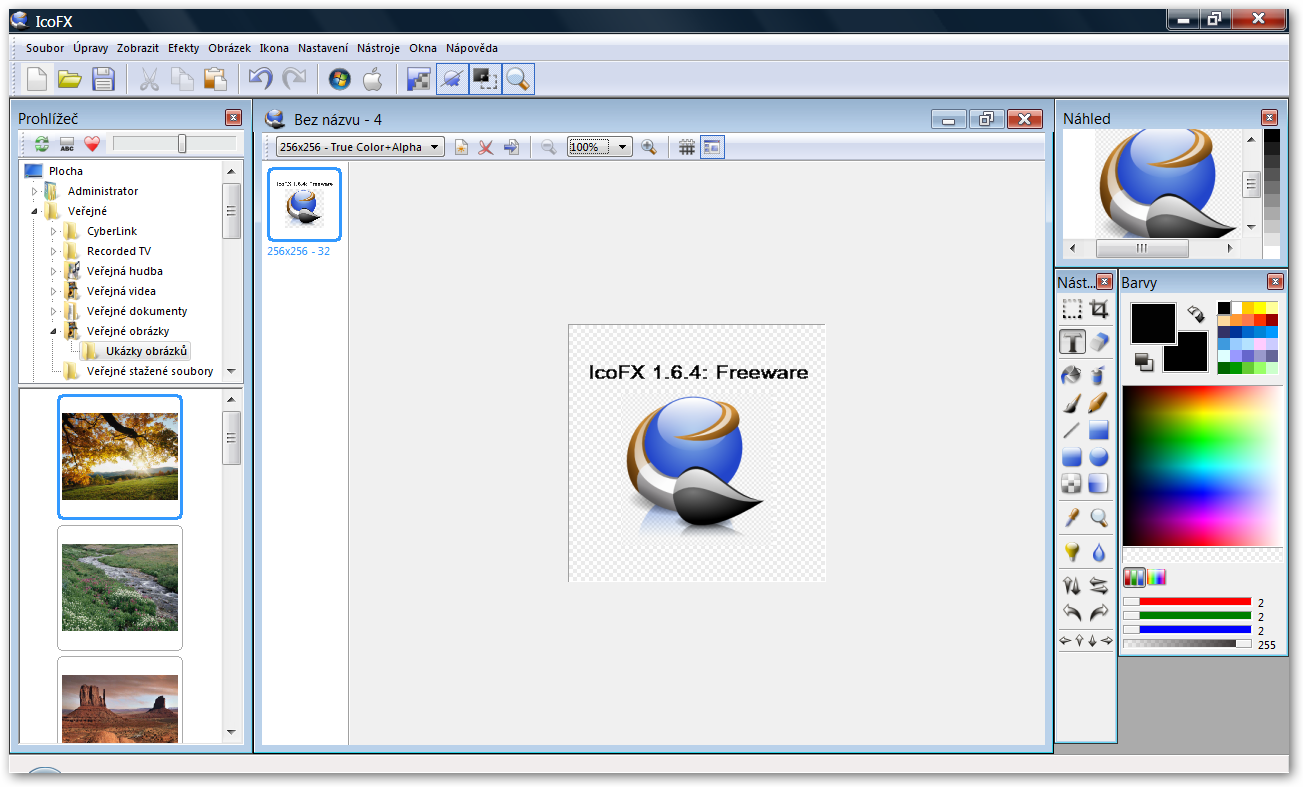Viewport: 1303px width, 787px height.
Task: Open the Obrázek menu
Action: click(230, 48)
